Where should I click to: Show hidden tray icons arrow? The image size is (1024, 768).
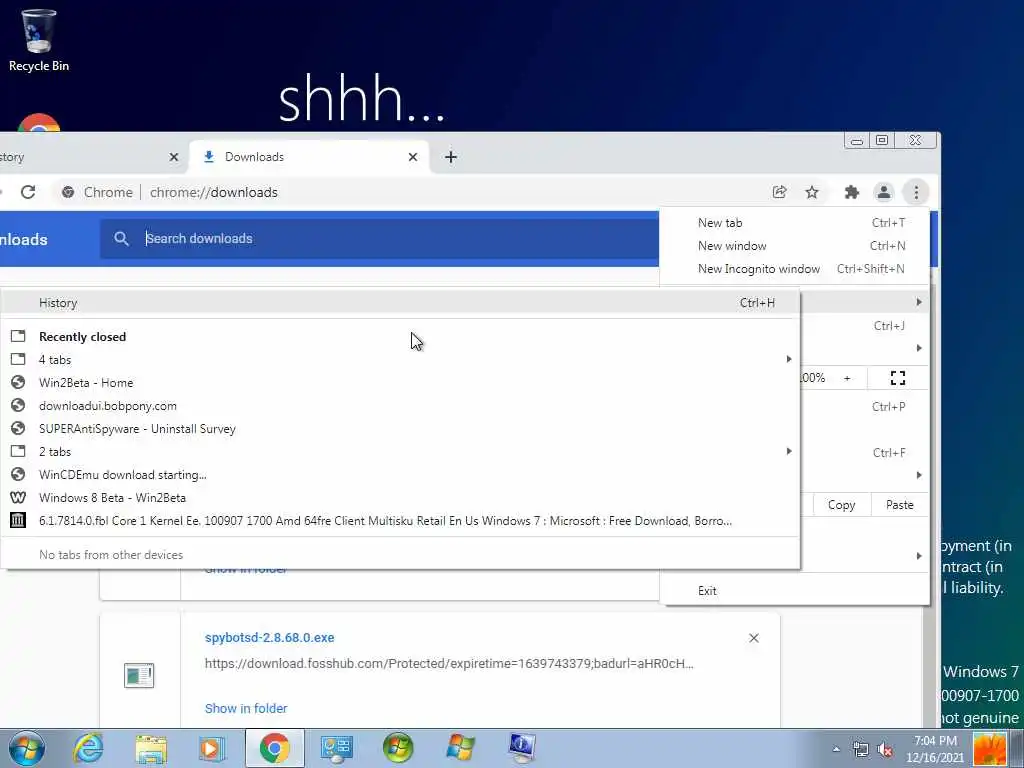click(x=836, y=750)
